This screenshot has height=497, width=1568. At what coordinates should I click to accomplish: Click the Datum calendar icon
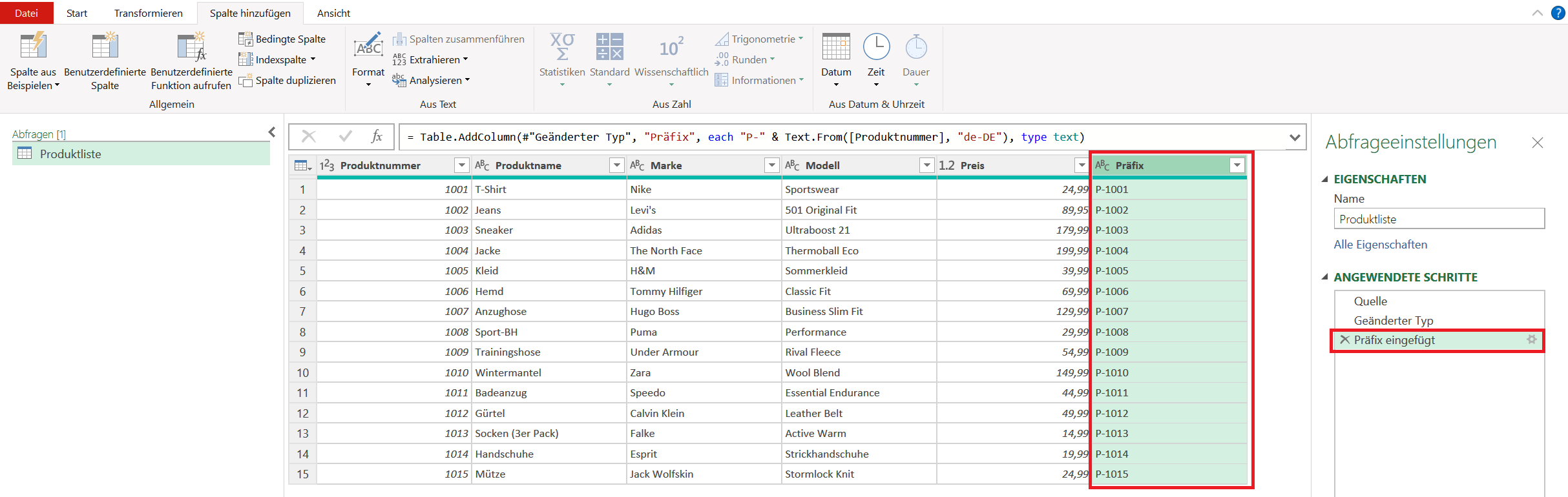click(x=836, y=46)
